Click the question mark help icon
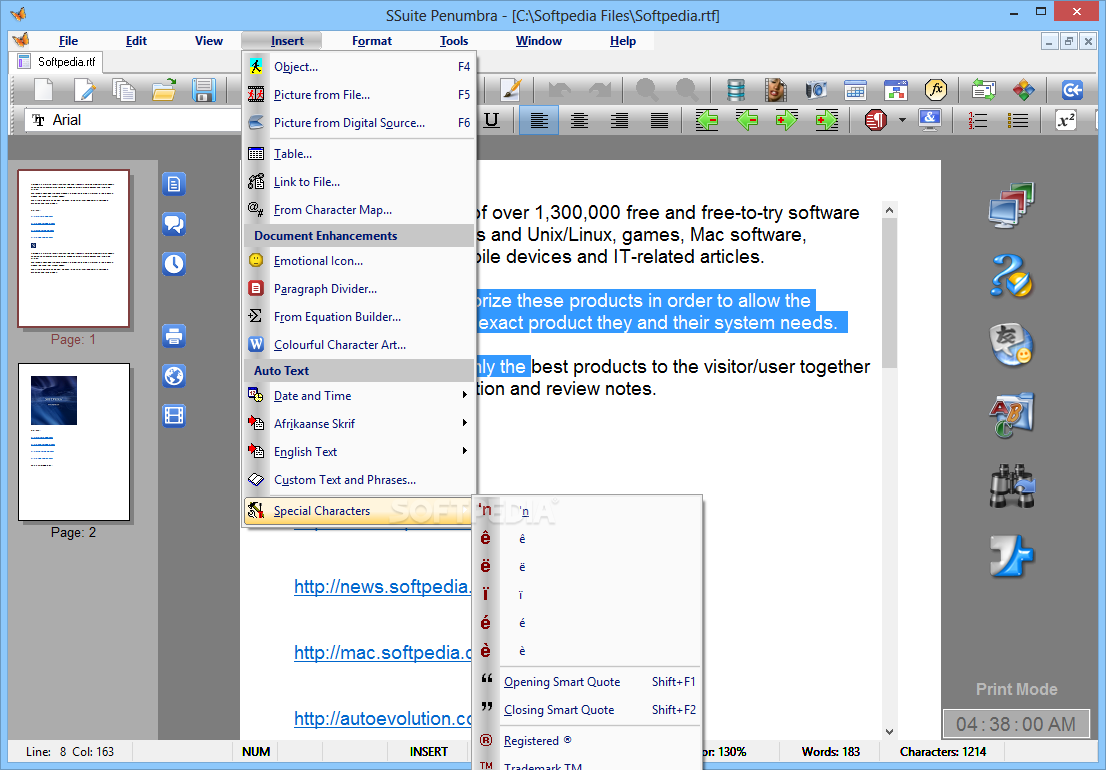The image size is (1106, 770). pos(1011,275)
